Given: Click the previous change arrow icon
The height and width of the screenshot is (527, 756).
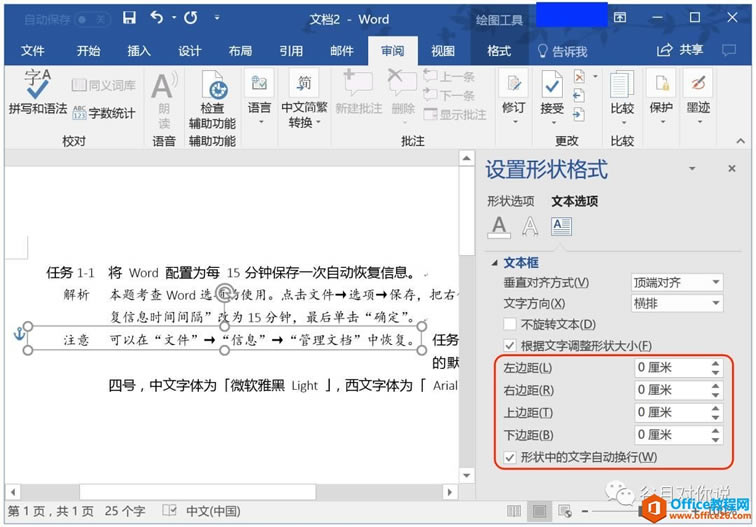Looking at the screenshot, I should pos(579,95).
